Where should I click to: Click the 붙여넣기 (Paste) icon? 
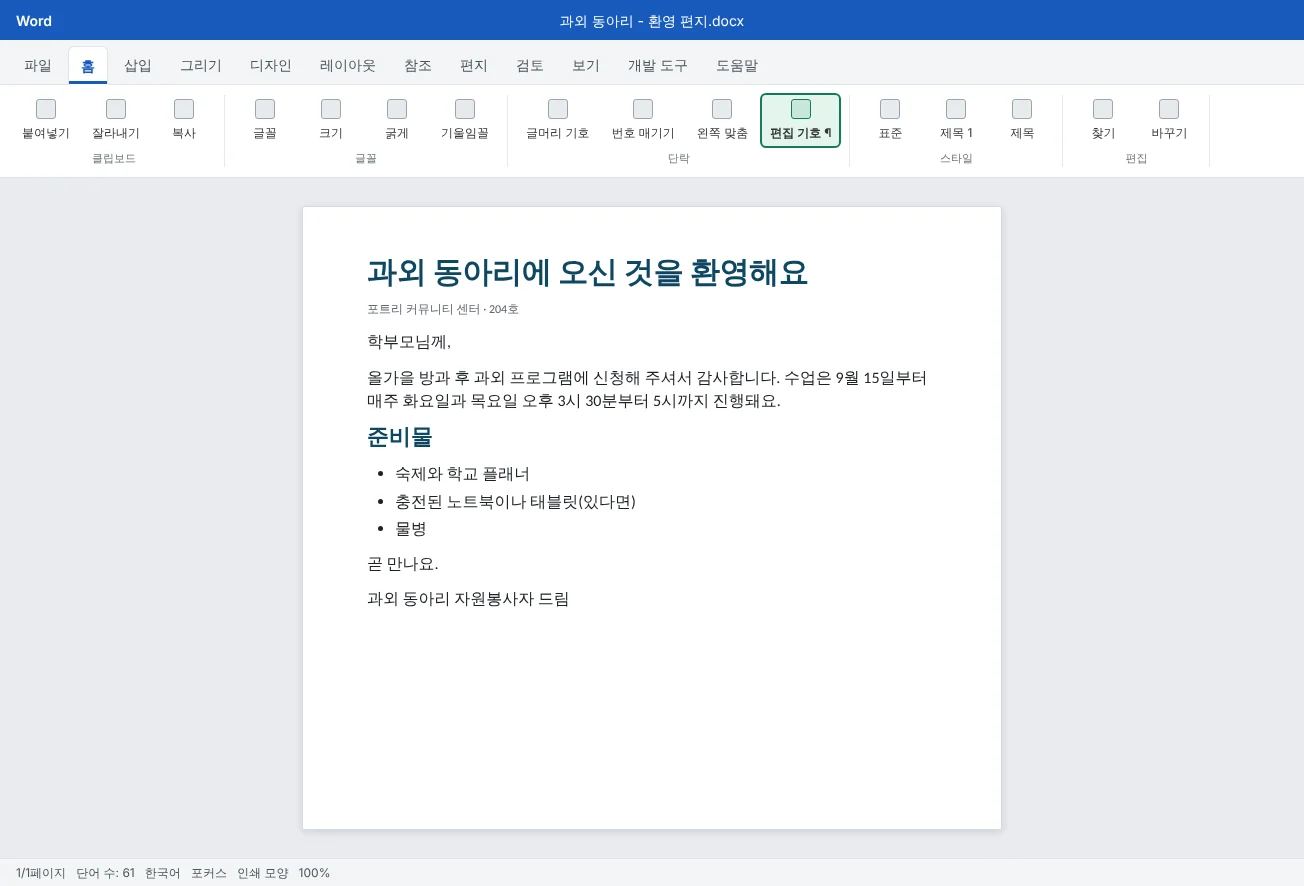[46, 109]
